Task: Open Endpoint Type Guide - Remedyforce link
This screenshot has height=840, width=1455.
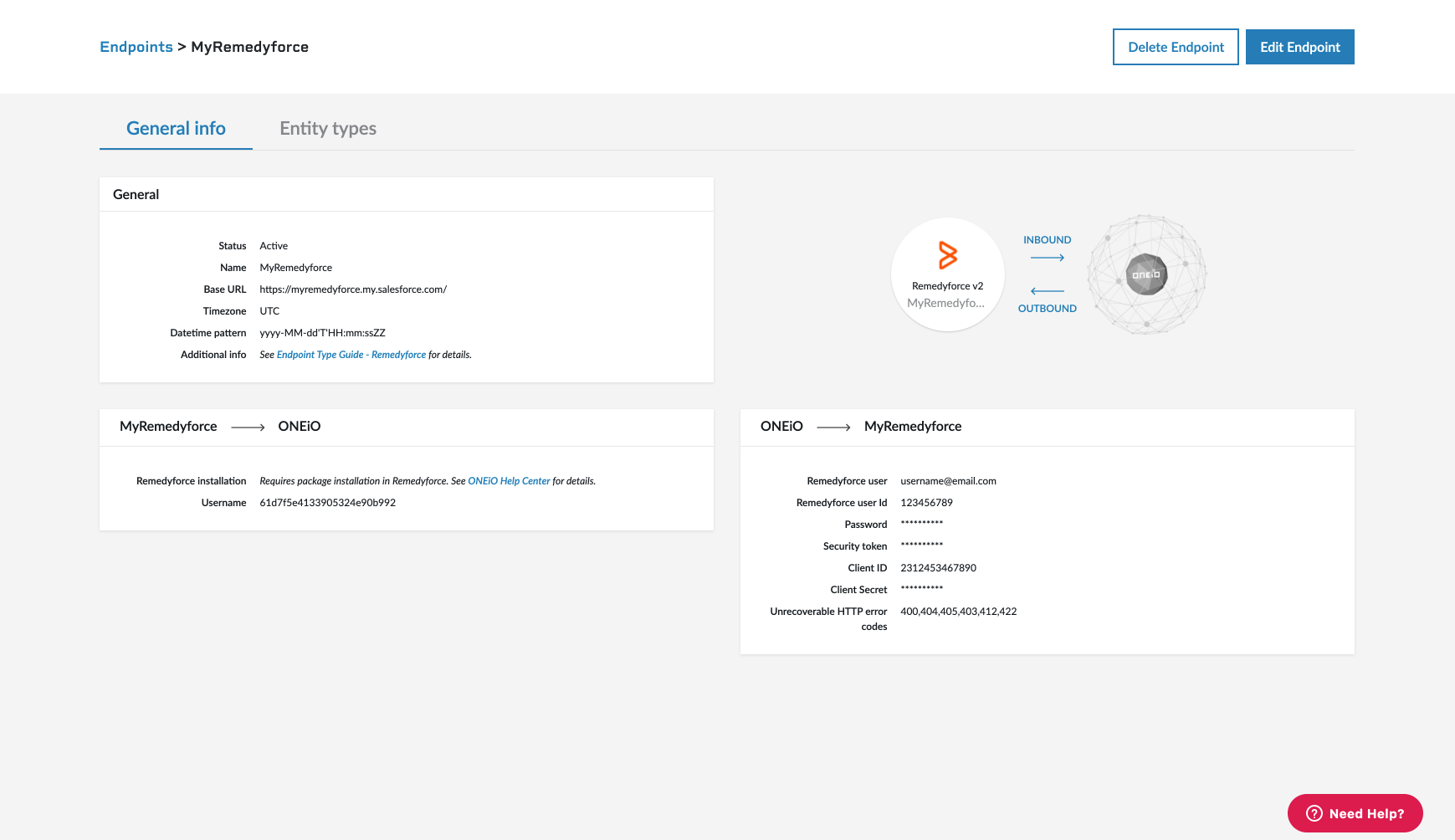Action: coord(351,355)
